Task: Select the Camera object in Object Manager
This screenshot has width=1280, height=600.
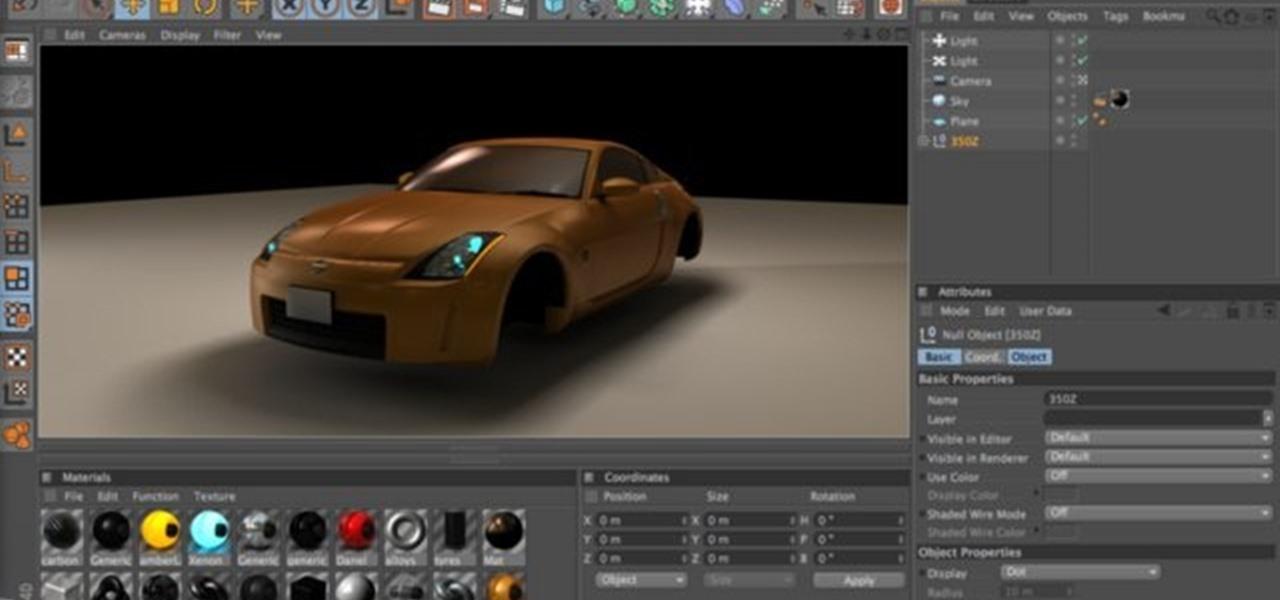Action: click(970, 81)
